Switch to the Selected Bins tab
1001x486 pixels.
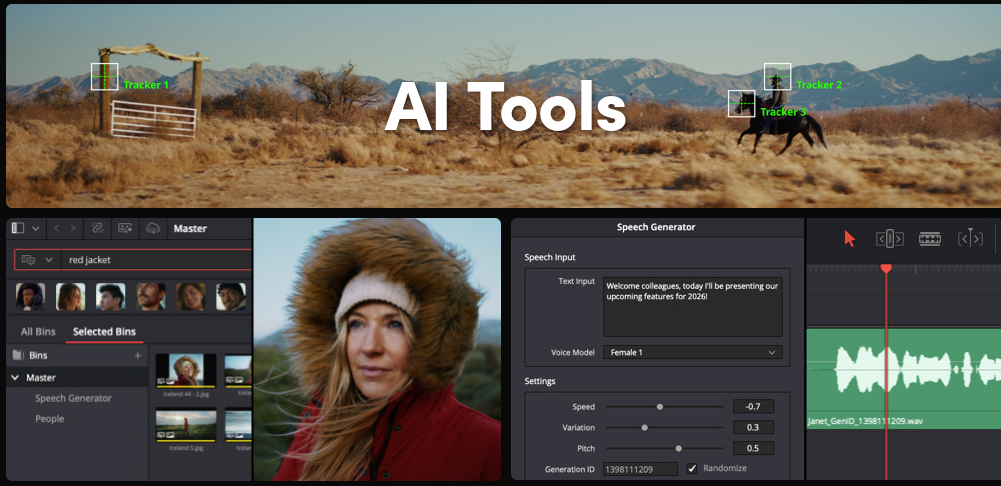tap(104, 331)
